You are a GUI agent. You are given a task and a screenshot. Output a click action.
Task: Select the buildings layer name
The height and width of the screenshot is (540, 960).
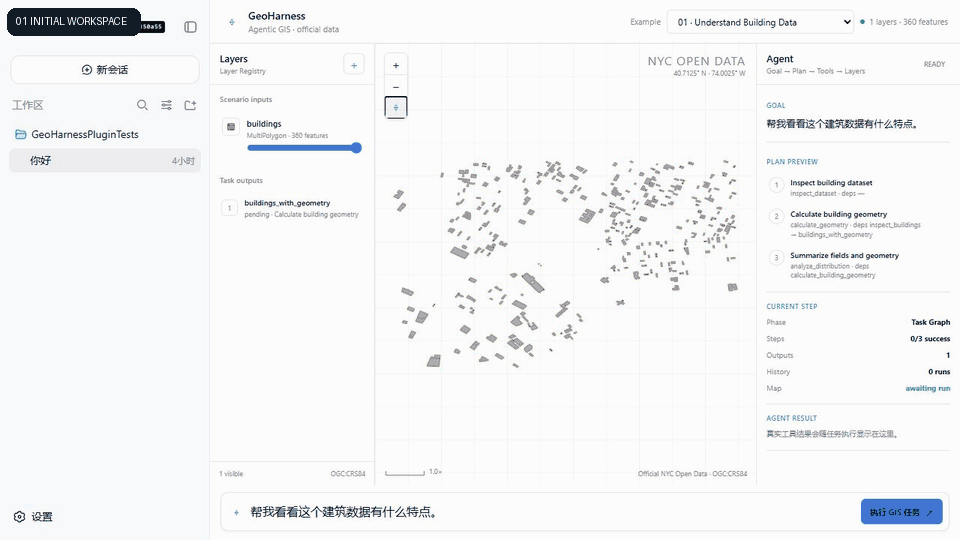pos(264,124)
